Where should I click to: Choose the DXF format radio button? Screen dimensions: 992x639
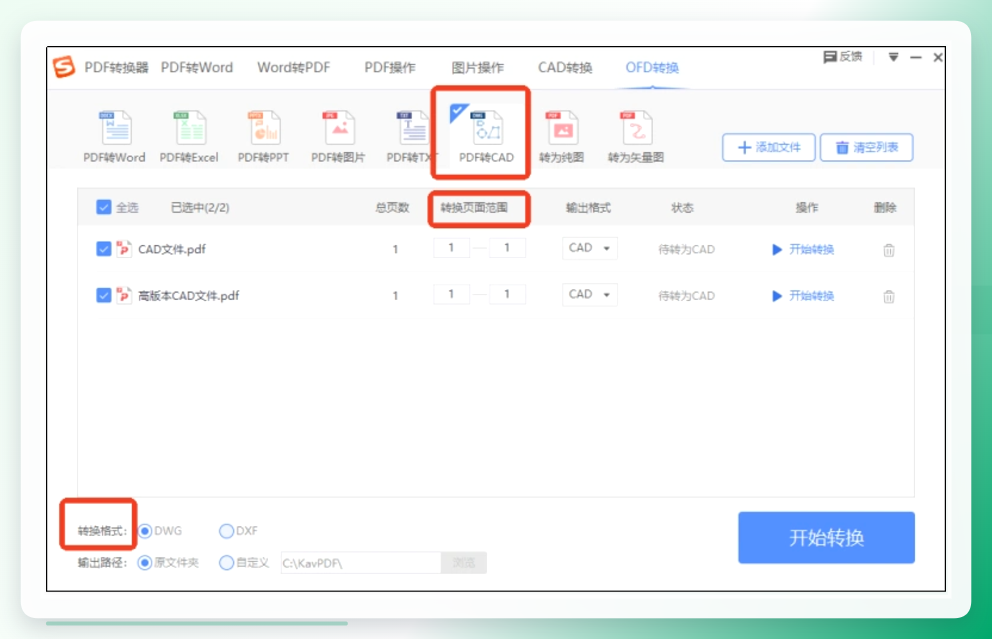226,531
